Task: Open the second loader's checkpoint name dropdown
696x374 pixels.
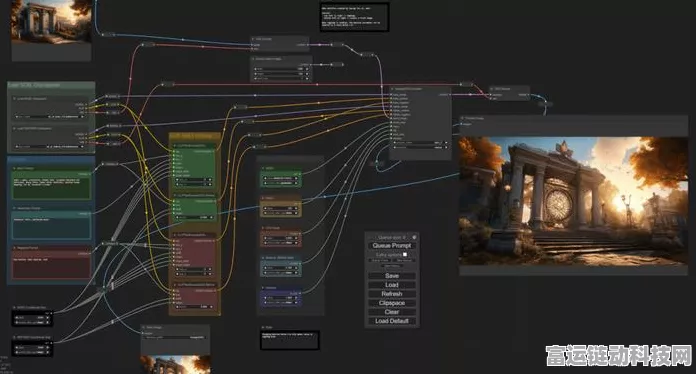Action: tap(50, 146)
